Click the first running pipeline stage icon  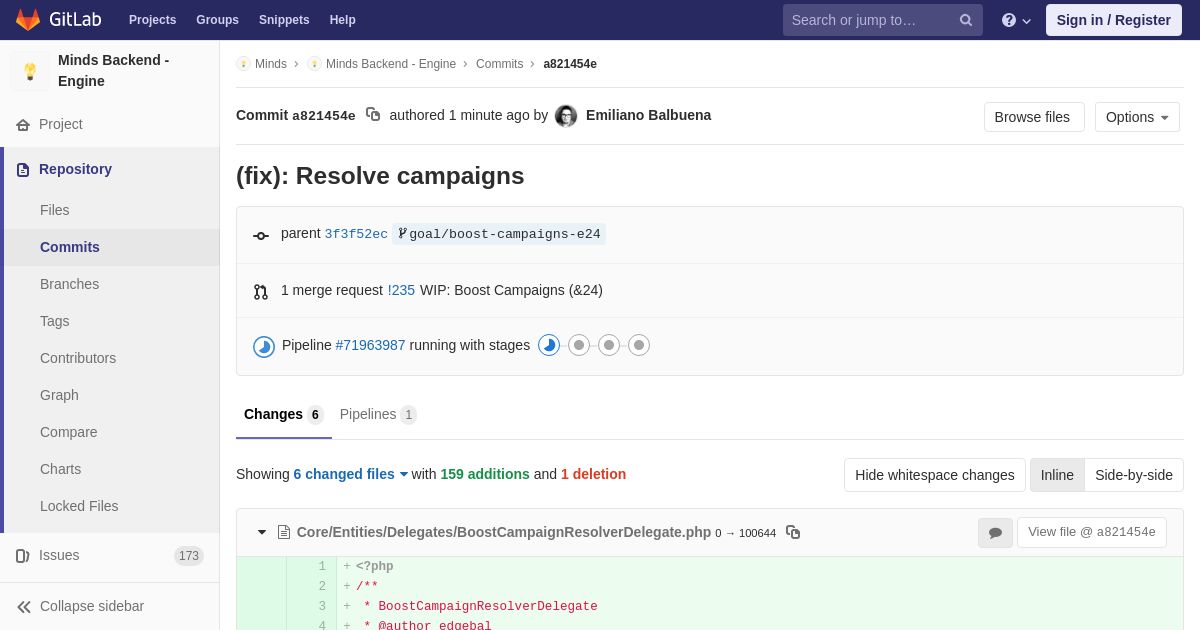click(x=549, y=345)
